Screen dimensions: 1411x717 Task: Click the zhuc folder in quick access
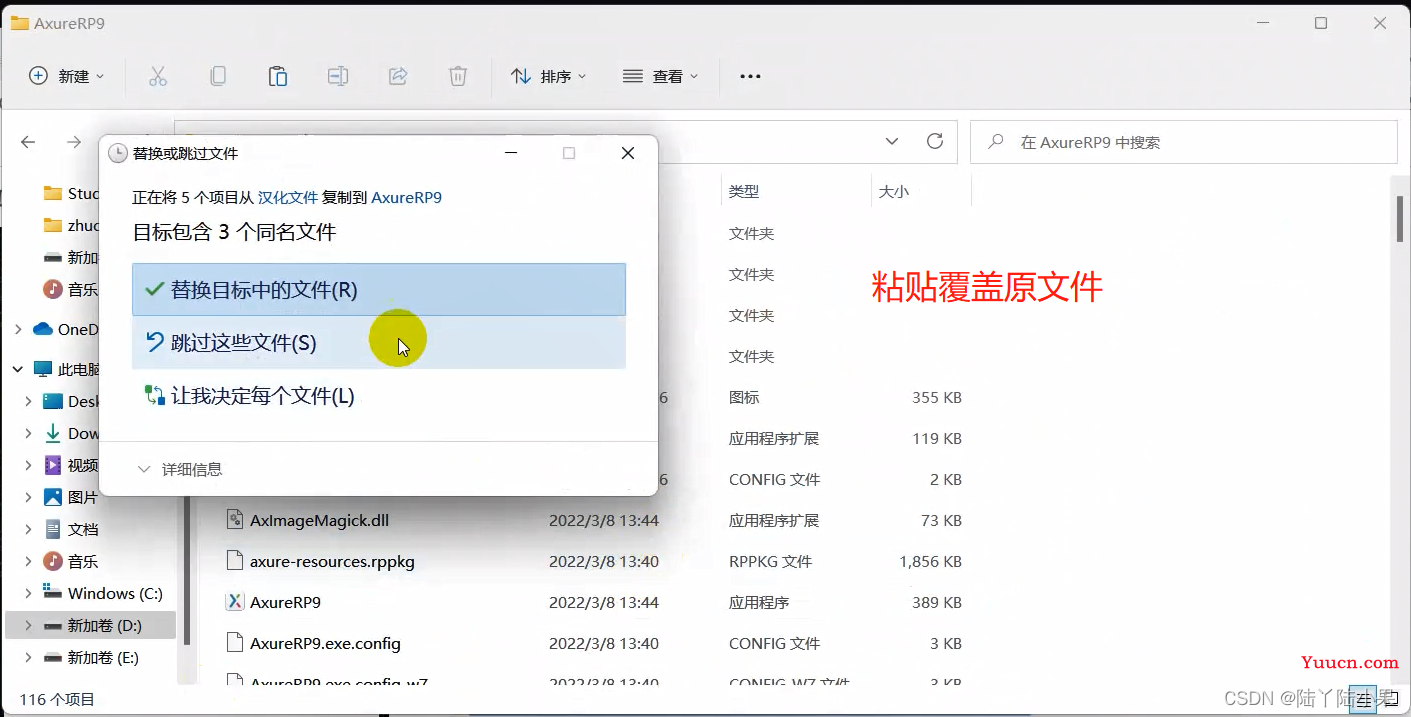[72, 225]
